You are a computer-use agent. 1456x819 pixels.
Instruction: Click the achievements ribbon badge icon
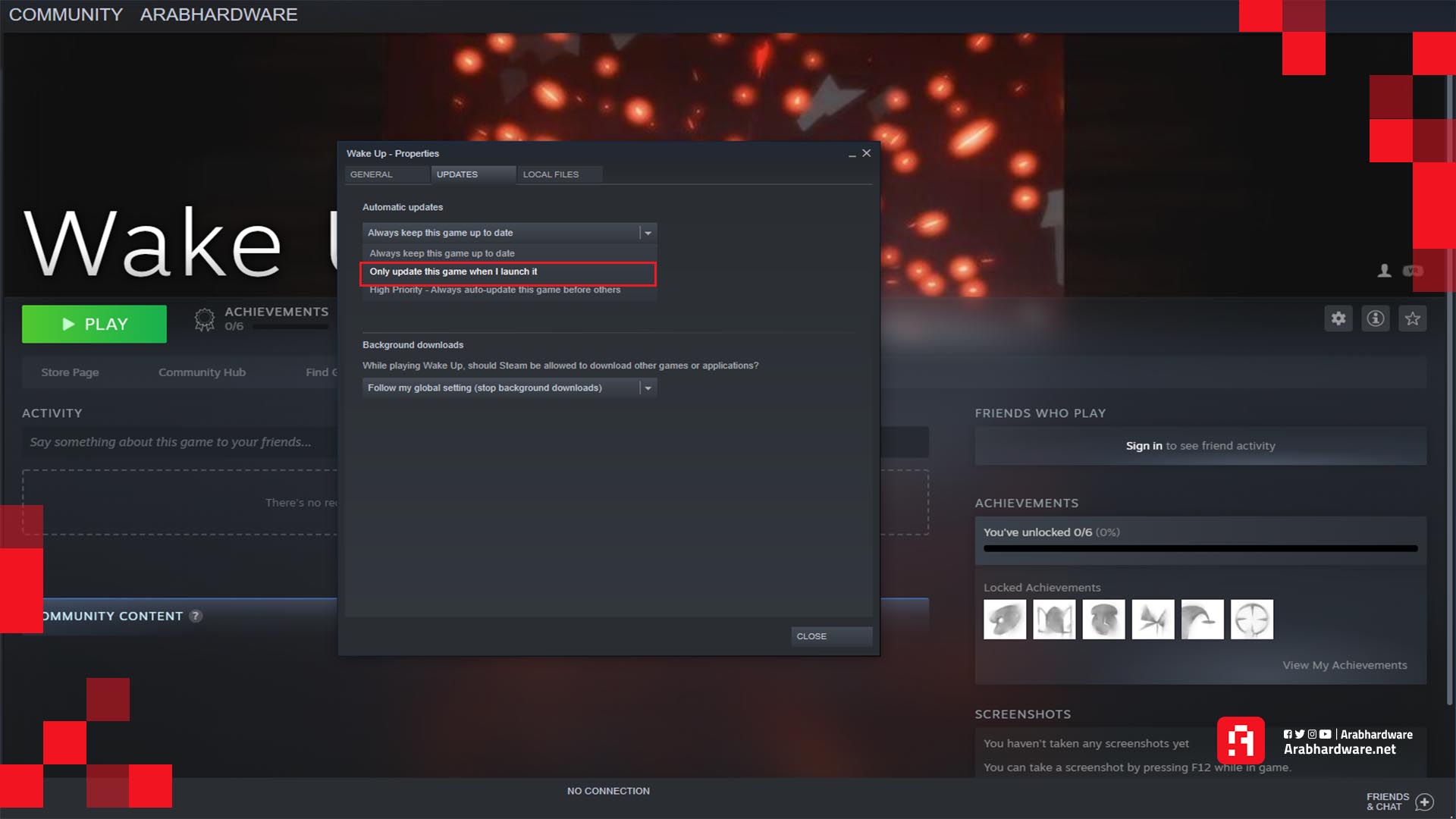tap(204, 319)
